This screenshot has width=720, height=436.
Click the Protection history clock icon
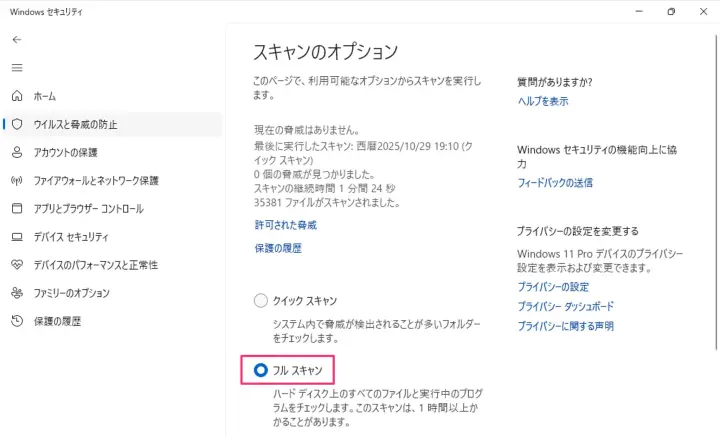[16, 321]
